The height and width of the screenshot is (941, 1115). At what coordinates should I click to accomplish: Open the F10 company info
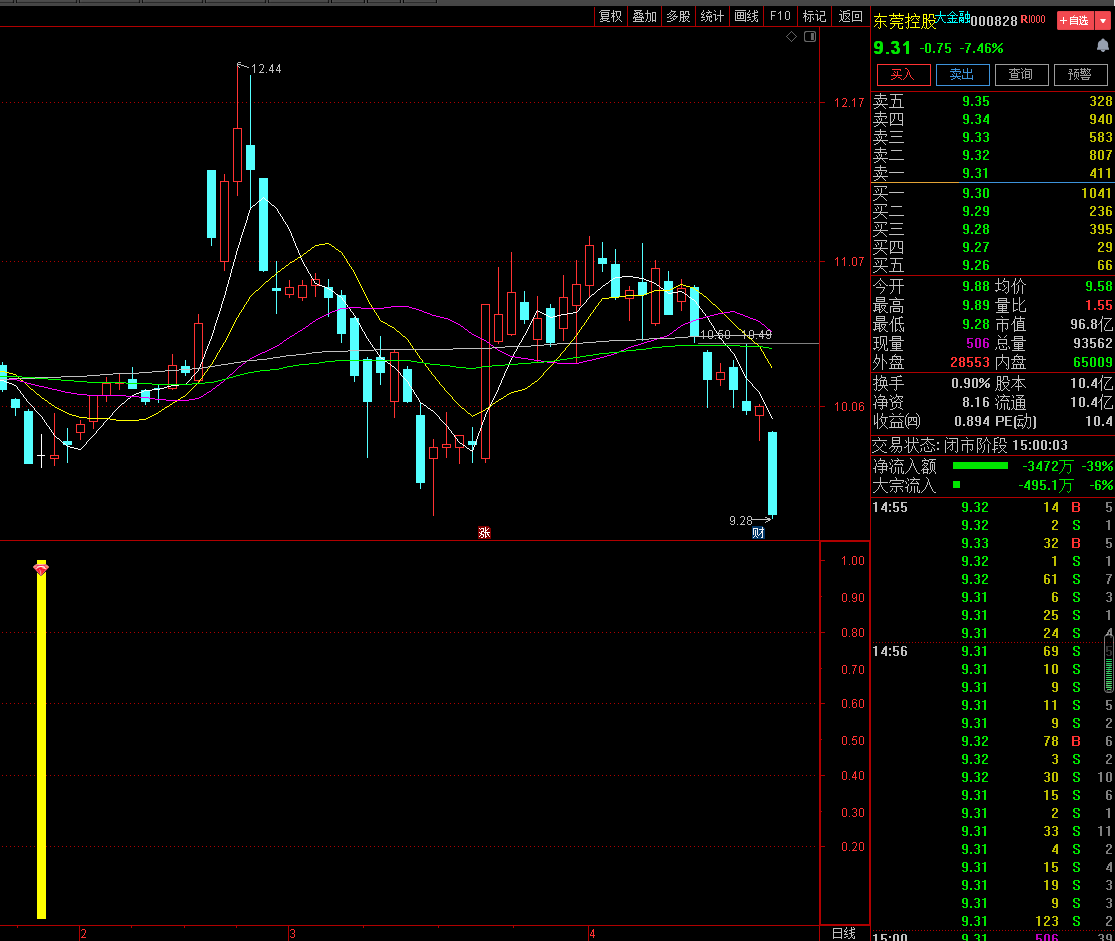click(x=781, y=16)
